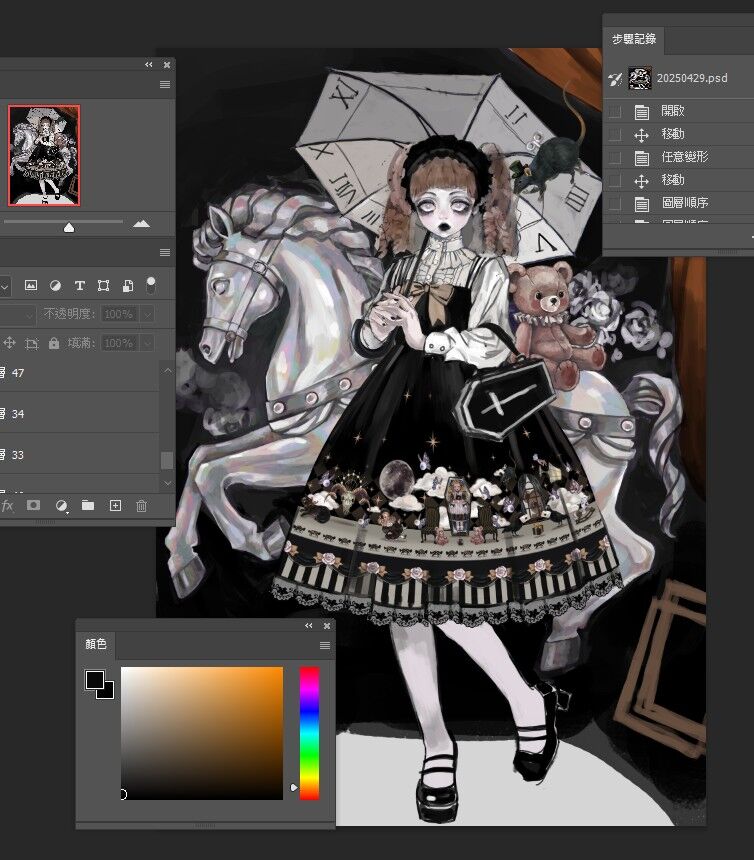754x860 pixels.
Task: Filter layers by shape layer icon
Action: click(103, 285)
